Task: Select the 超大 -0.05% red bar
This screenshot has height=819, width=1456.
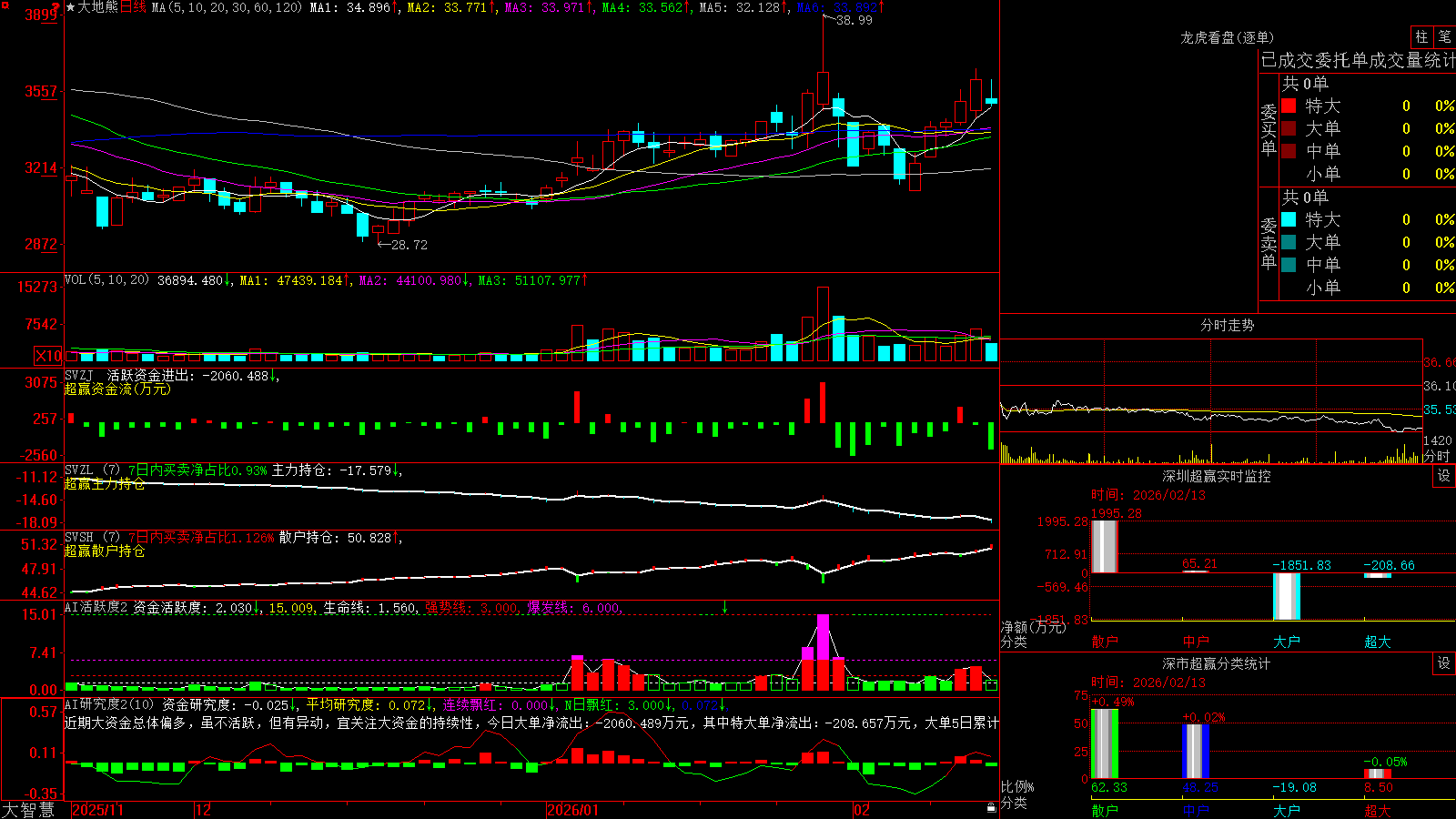Action: pyautogui.click(x=1378, y=773)
